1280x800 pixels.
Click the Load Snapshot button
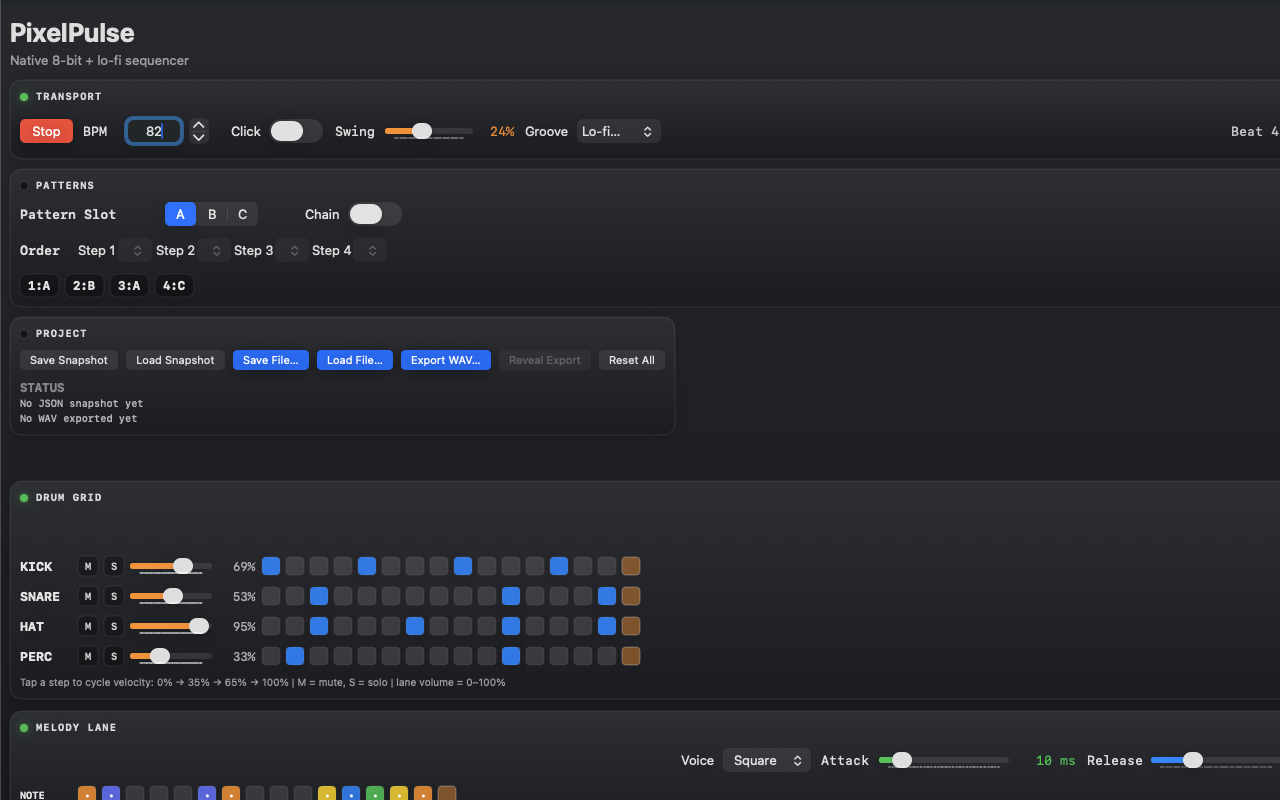(175, 360)
